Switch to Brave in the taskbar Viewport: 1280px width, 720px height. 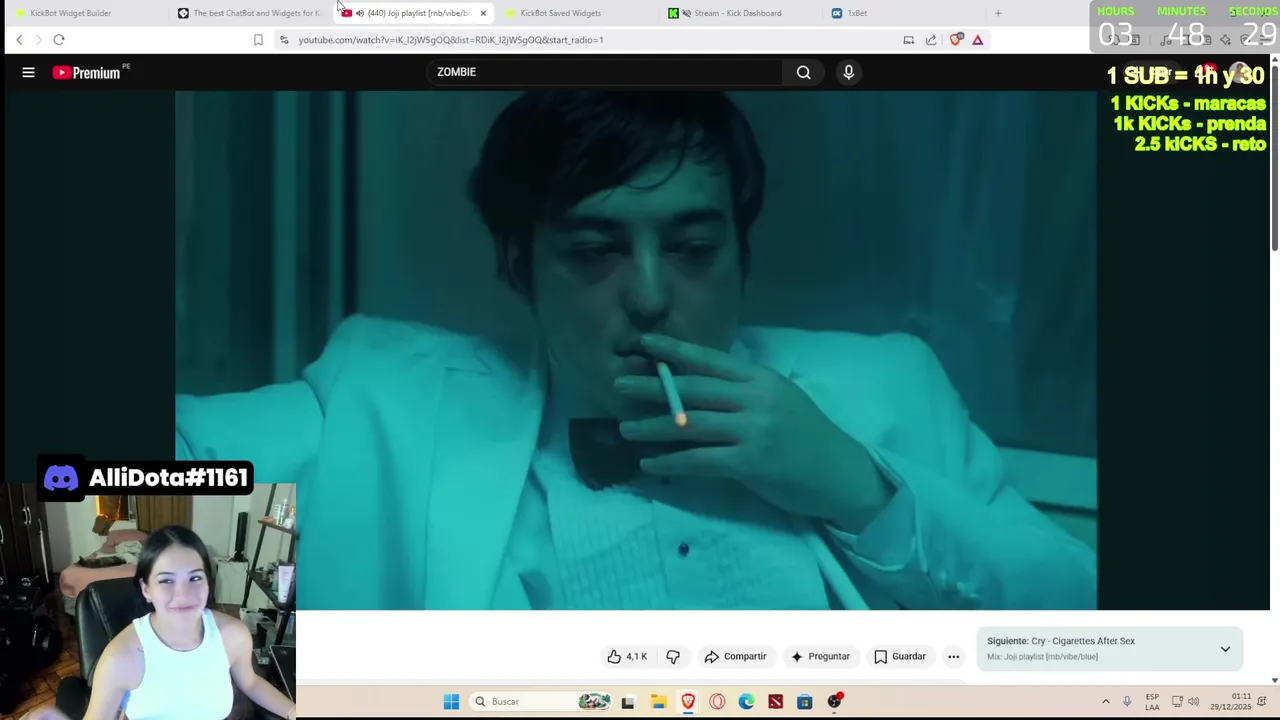click(688, 701)
